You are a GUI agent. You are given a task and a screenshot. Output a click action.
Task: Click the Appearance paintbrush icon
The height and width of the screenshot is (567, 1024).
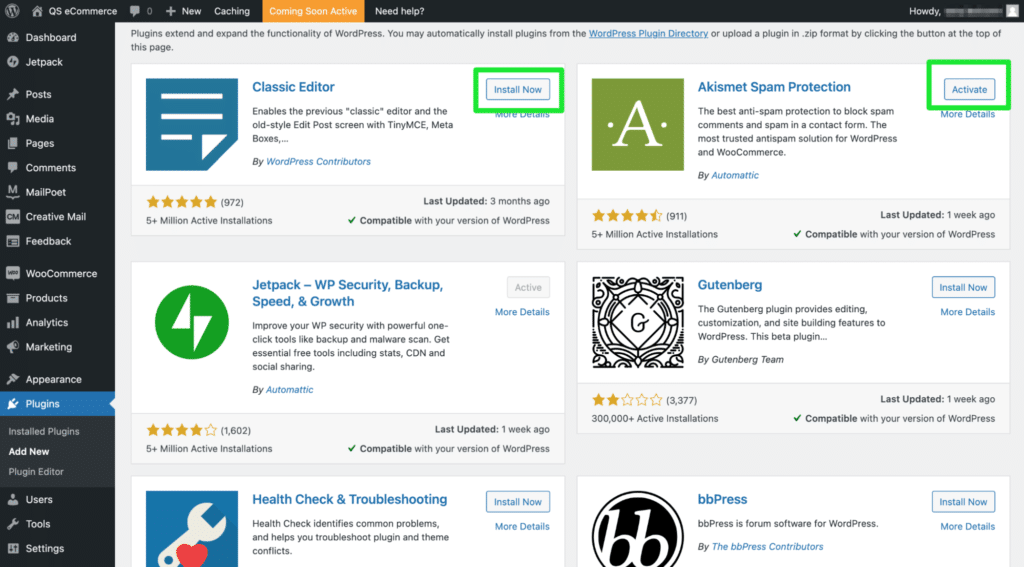click(13, 379)
